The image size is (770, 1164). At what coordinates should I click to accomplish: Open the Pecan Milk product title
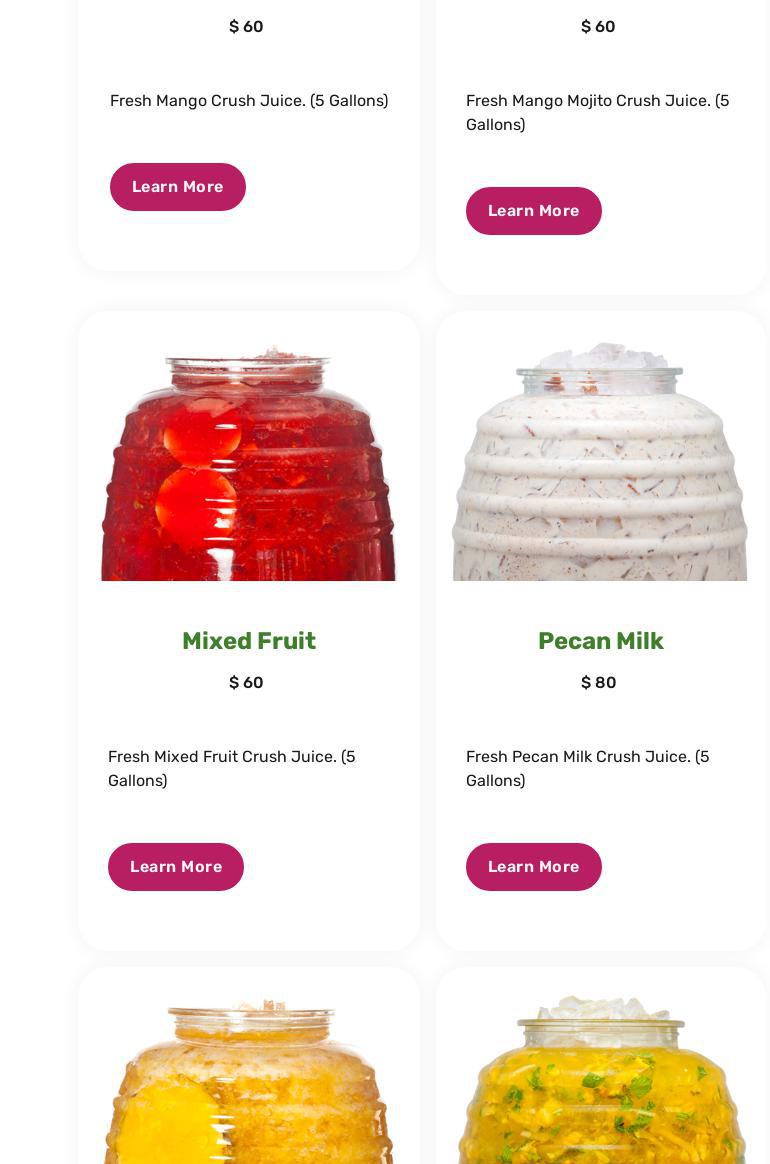click(600, 641)
